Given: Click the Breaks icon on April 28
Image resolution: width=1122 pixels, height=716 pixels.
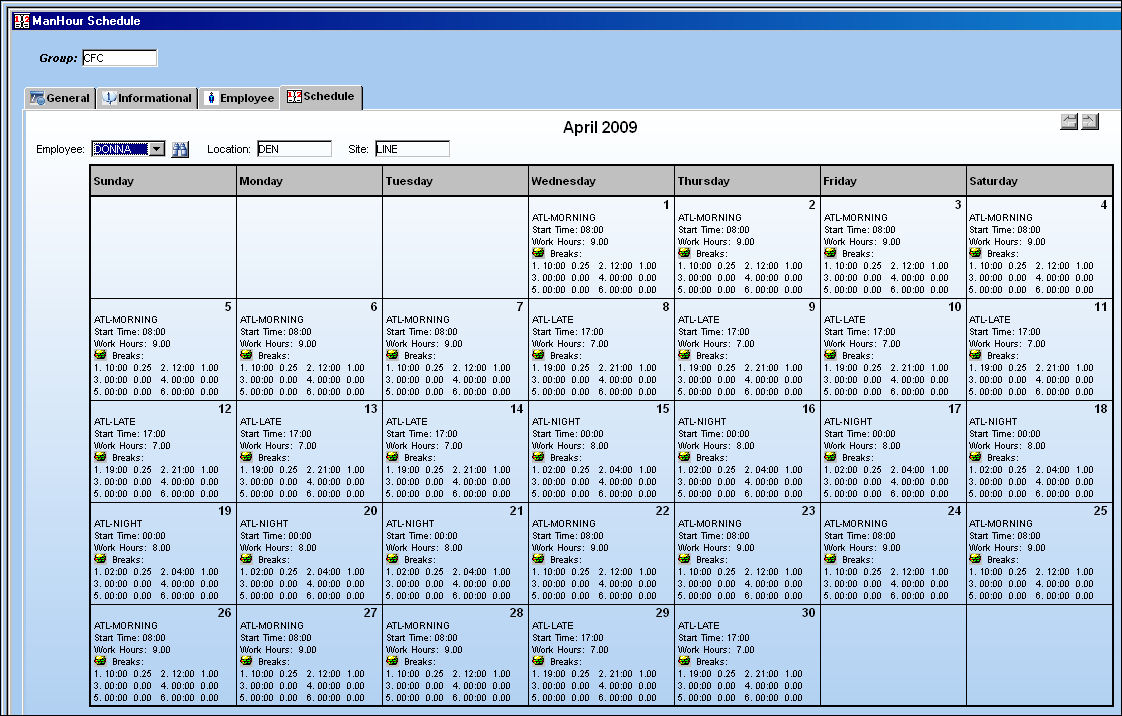Looking at the screenshot, I should pyautogui.click(x=392, y=661).
